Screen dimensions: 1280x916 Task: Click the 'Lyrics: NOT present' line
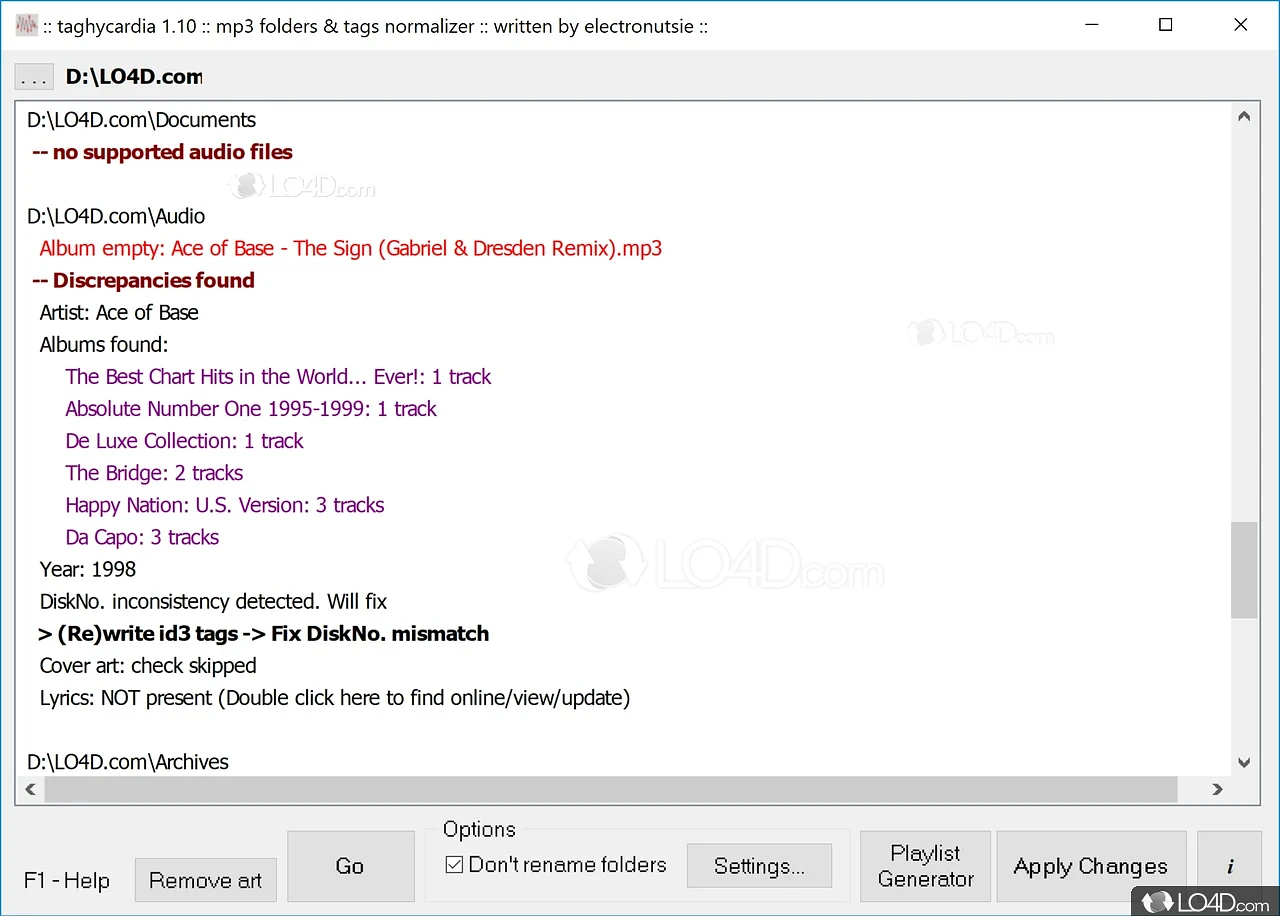coord(335,697)
